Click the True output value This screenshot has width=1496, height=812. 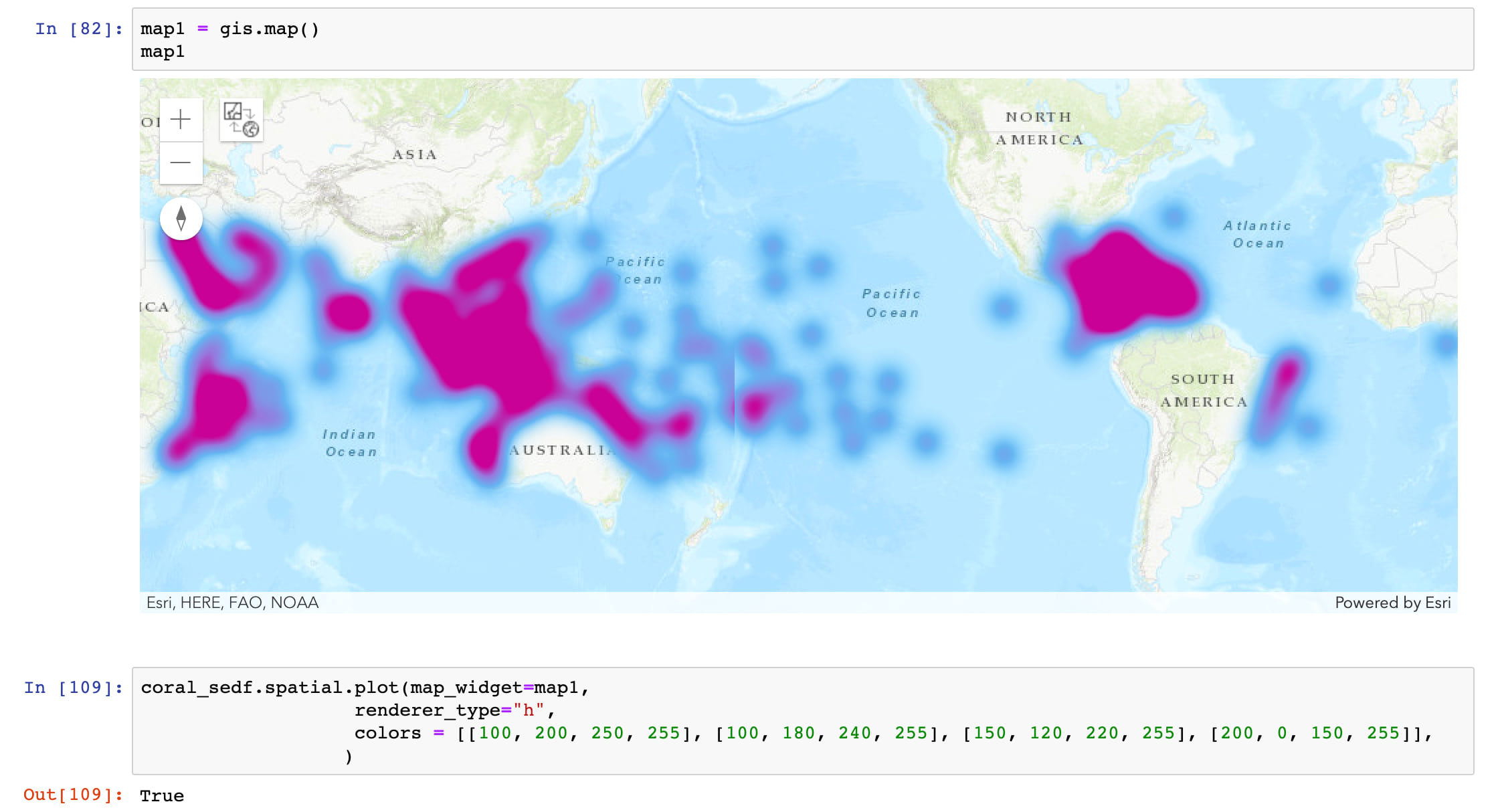coord(162,796)
